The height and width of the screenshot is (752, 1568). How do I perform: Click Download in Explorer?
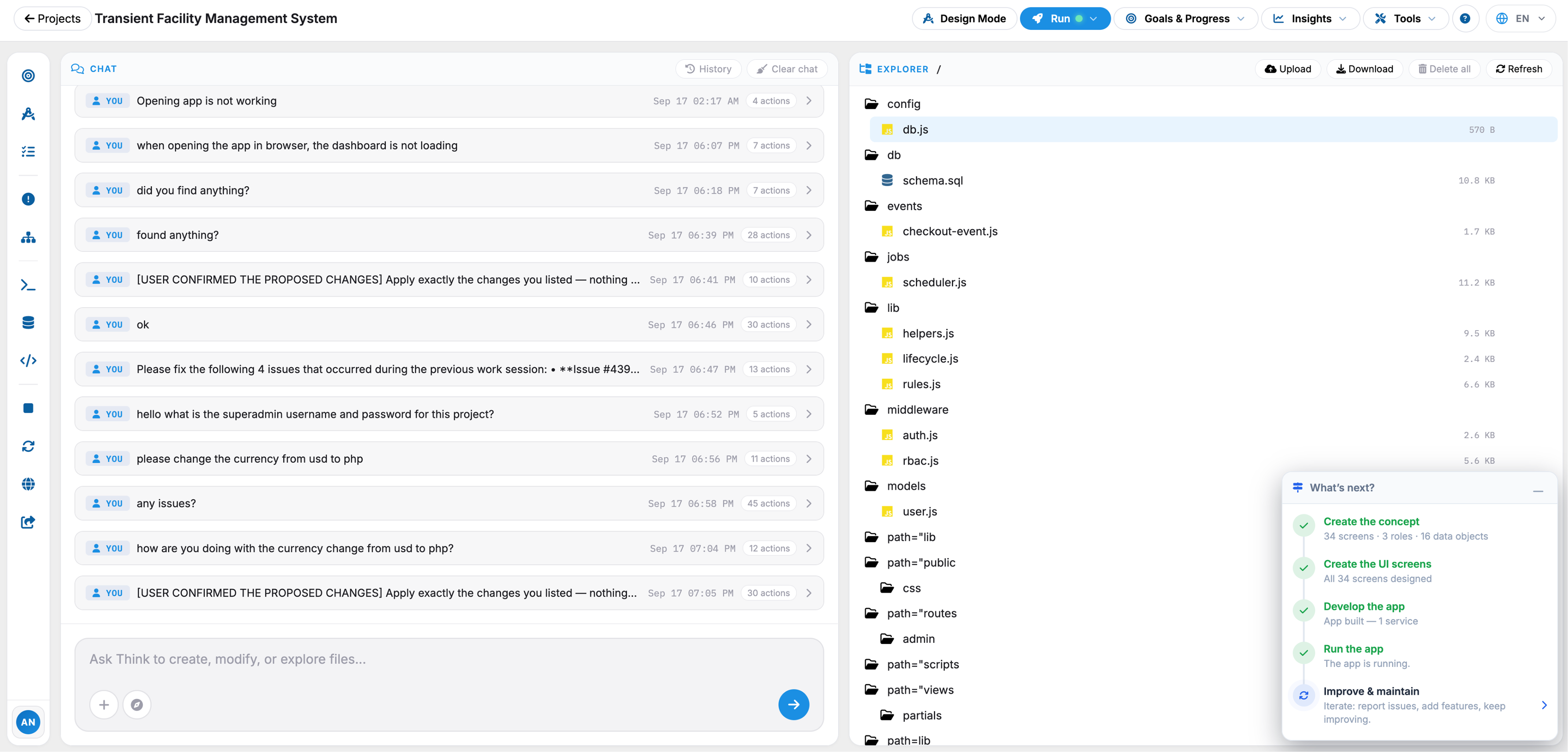coord(1365,69)
